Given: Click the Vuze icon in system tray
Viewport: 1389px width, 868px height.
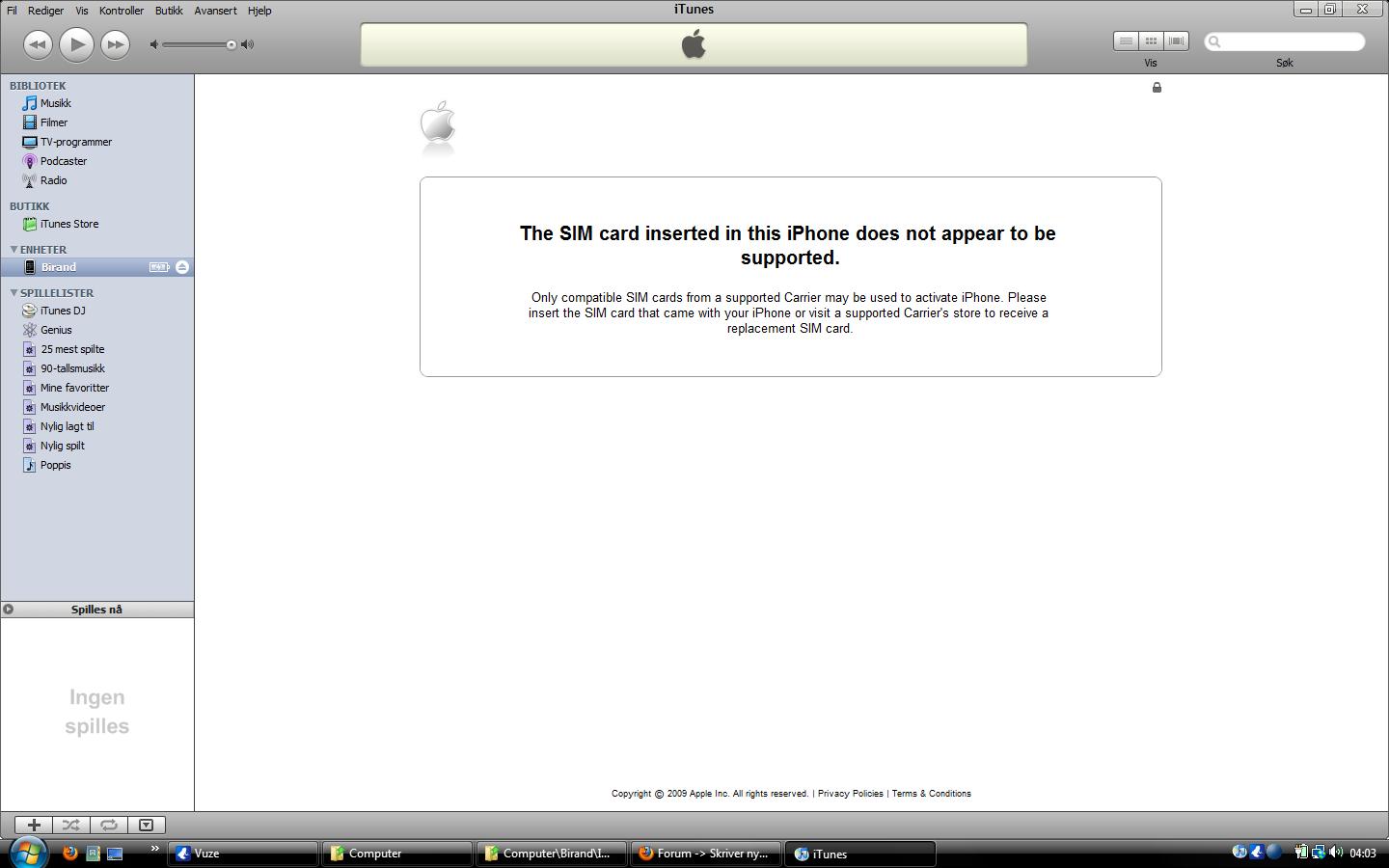Looking at the screenshot, I should [x=1257, y=852].
